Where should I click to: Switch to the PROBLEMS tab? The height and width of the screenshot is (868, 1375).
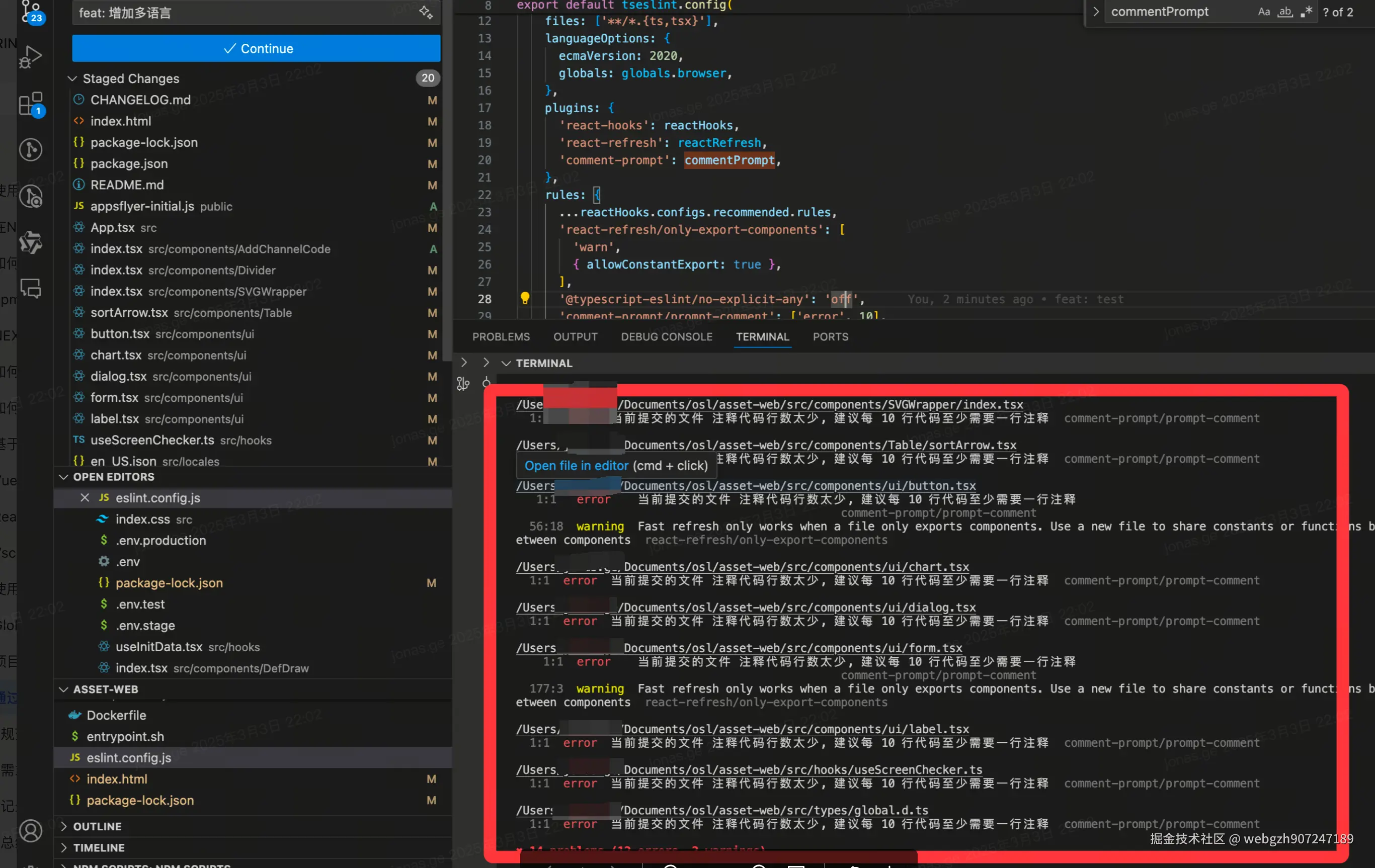501,337
